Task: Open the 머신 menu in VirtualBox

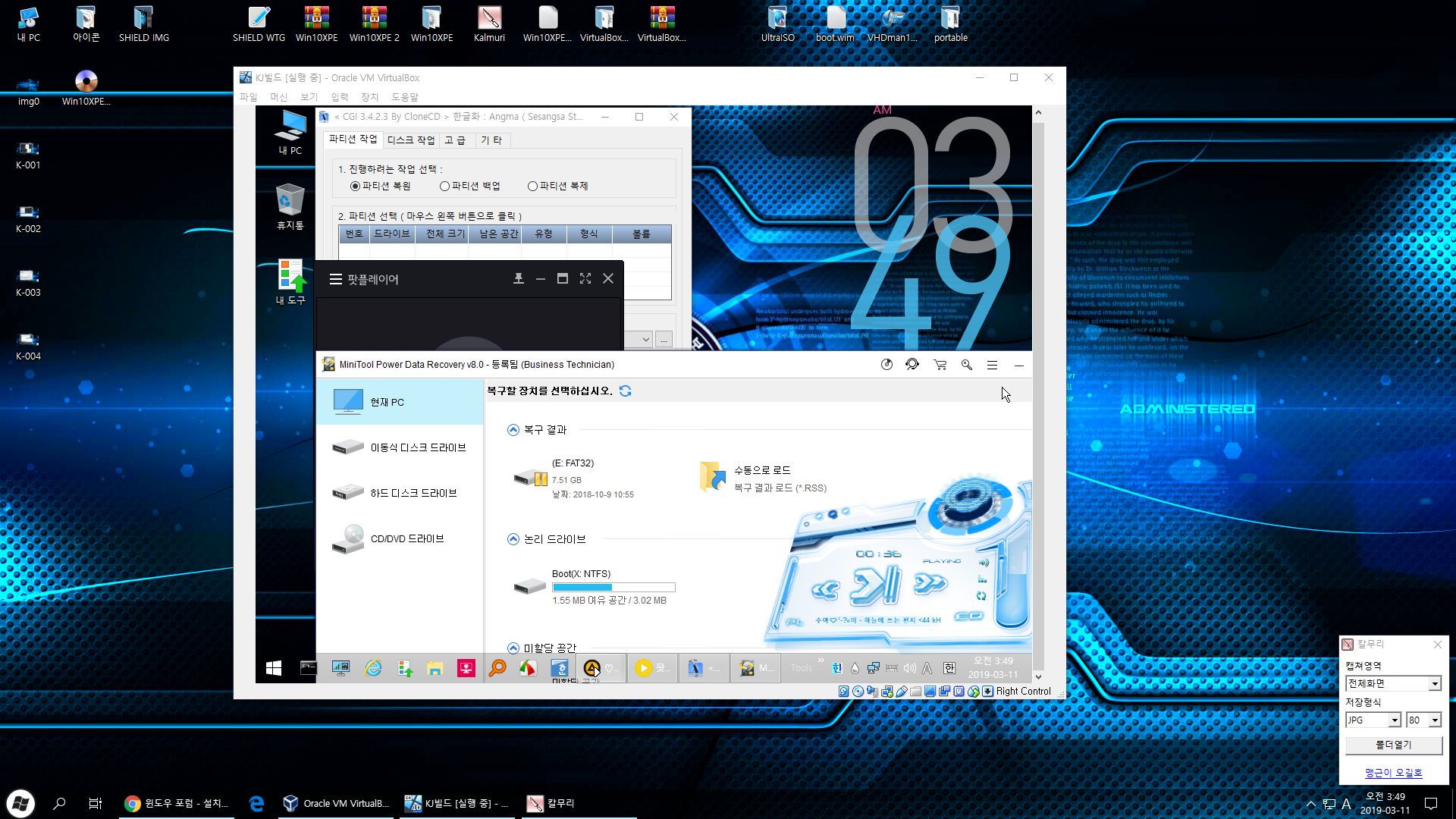Action: click(279, 97)
